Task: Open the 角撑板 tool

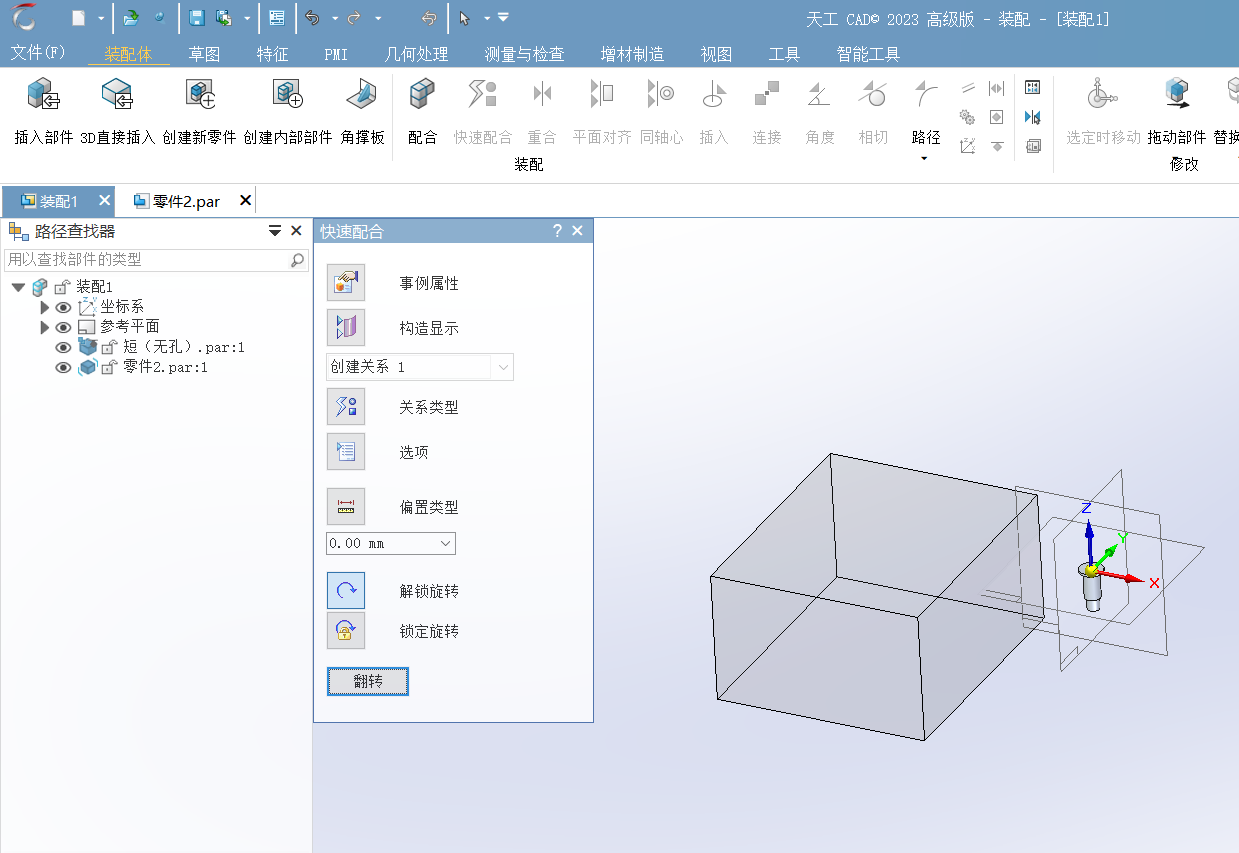Action: [361, 95]
